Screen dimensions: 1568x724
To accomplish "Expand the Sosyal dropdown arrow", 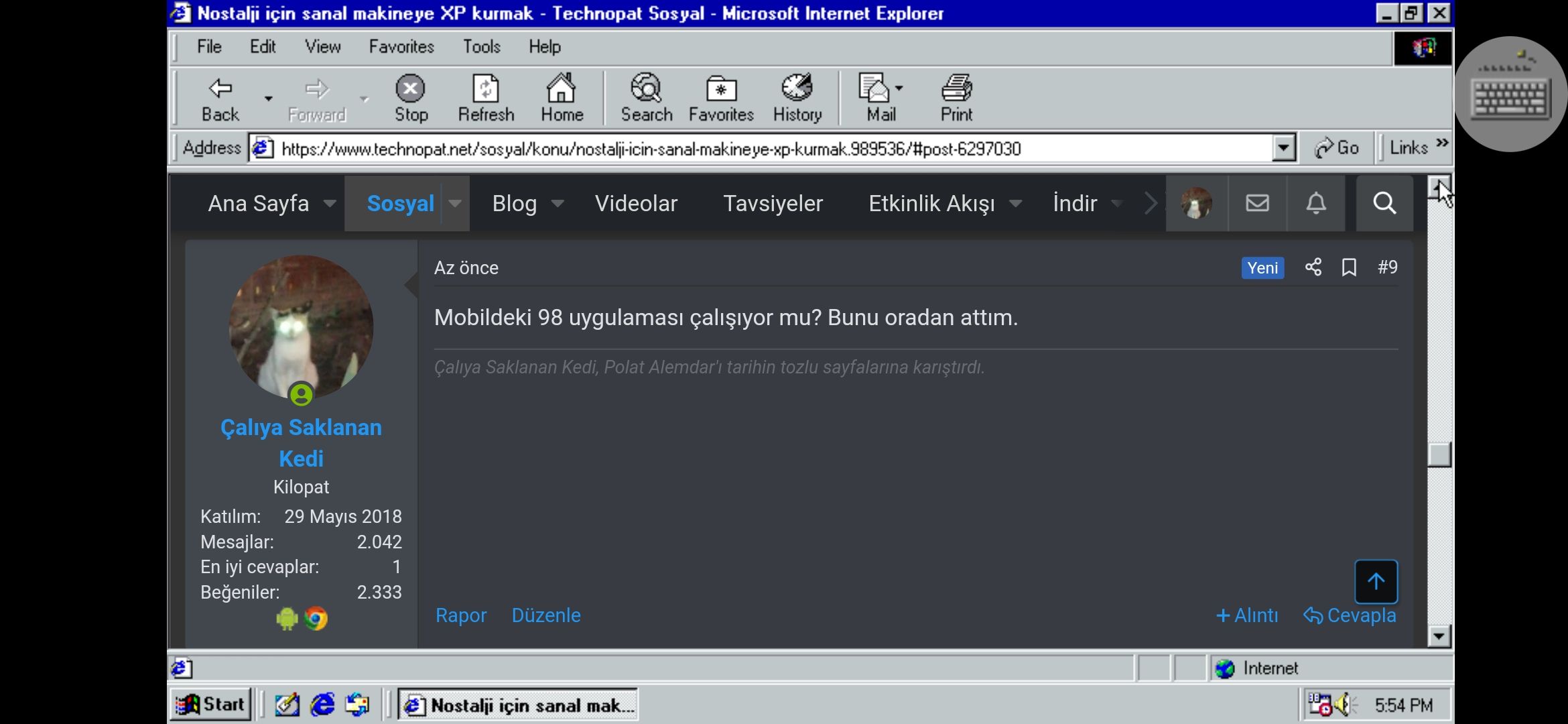I will click(456, 204).
